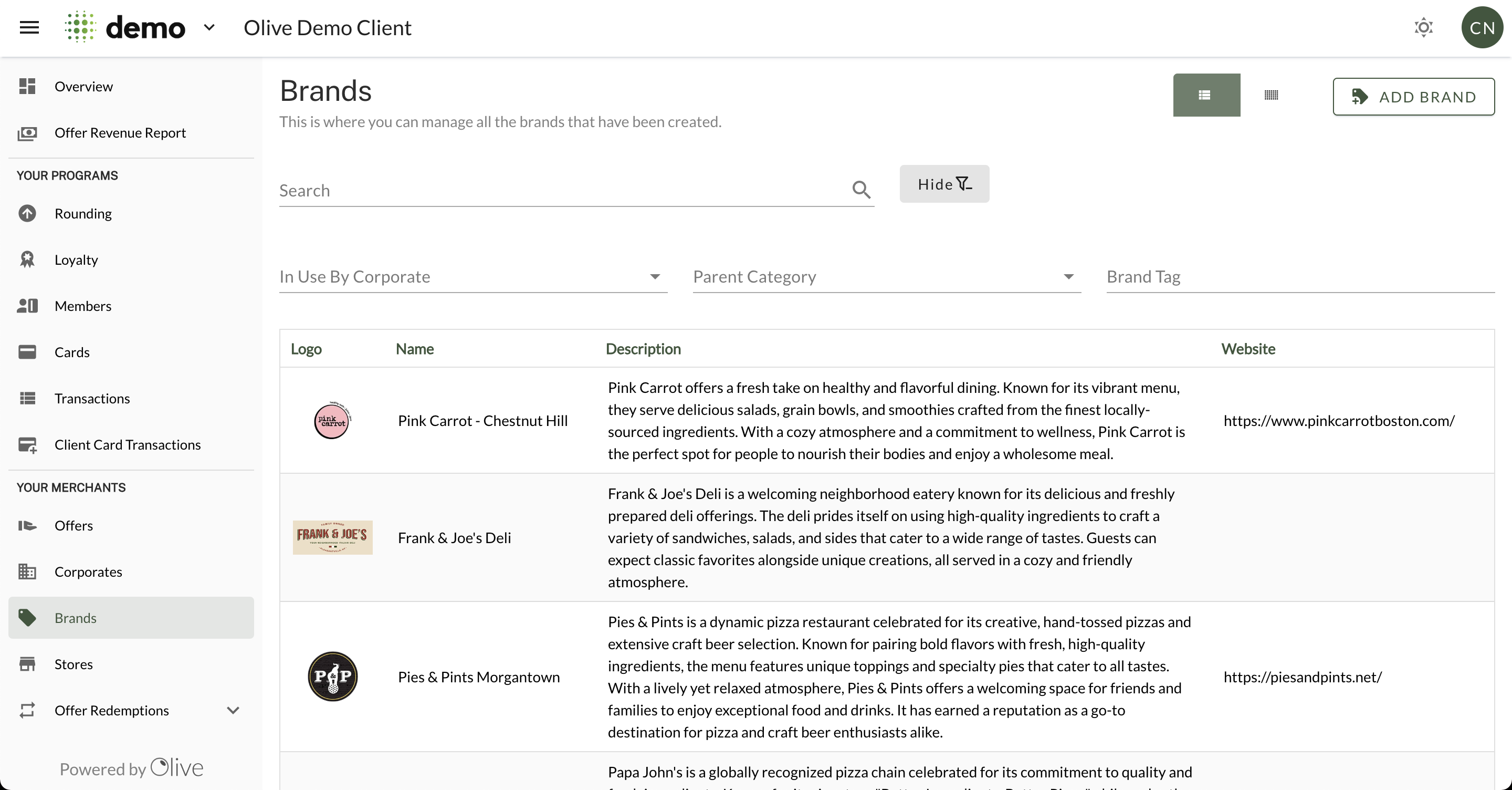Click the Rounding up-arrow icon
The image size is (1512, 790).
click(27, 214)
